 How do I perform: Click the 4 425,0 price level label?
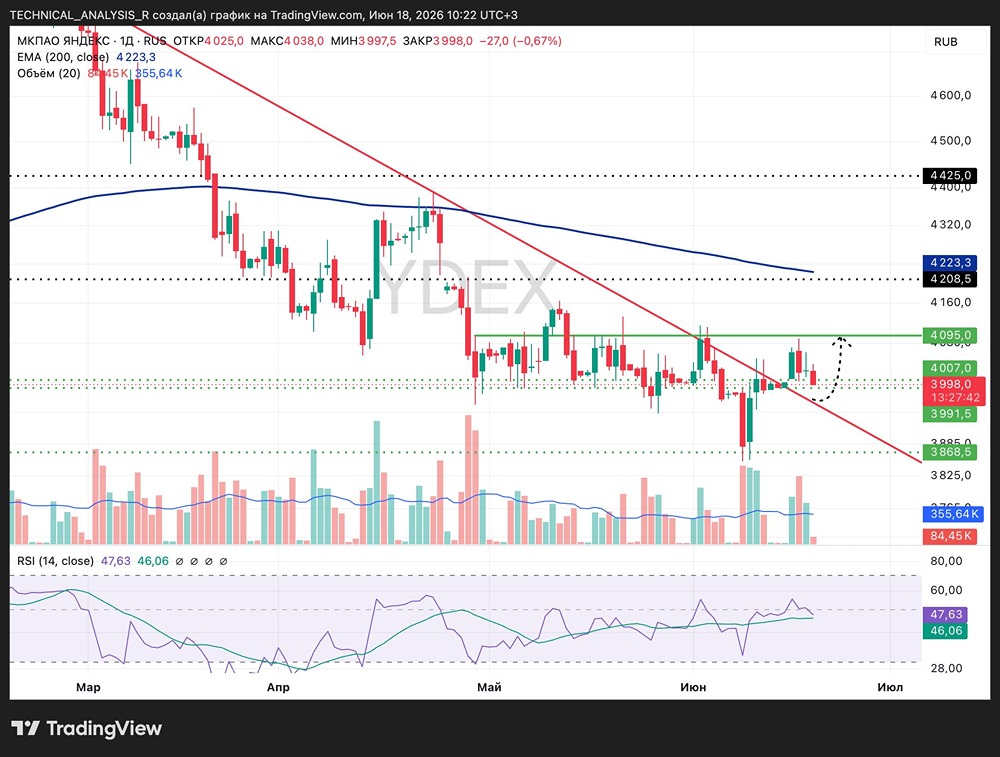(x=950, y=175)
